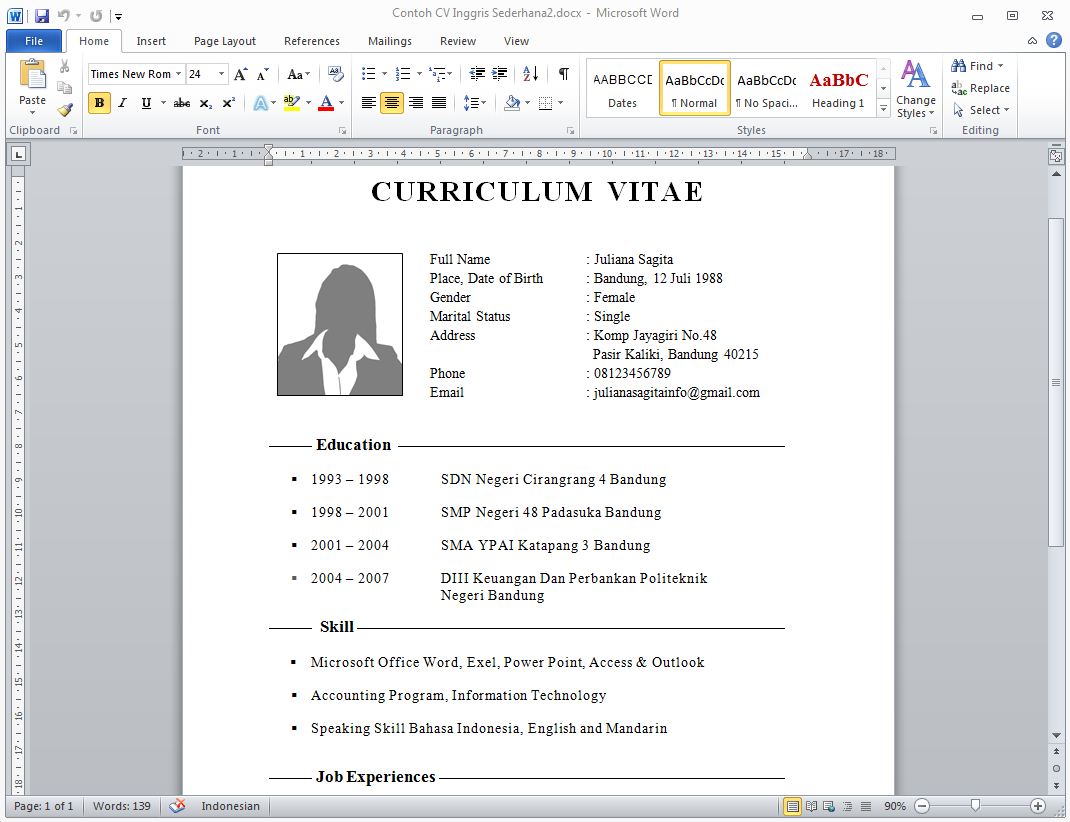Toggle Print Layout view button
This screenshot has width=1070, height=822.
792,806
